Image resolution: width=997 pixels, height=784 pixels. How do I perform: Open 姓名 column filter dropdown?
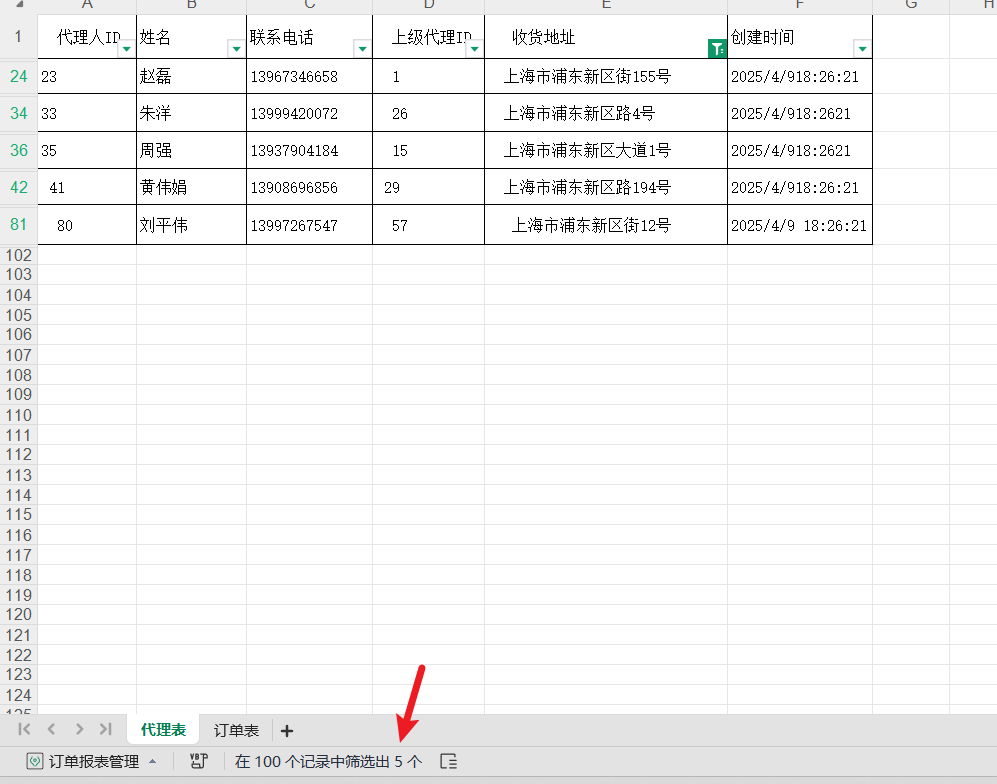pos(236,48)
